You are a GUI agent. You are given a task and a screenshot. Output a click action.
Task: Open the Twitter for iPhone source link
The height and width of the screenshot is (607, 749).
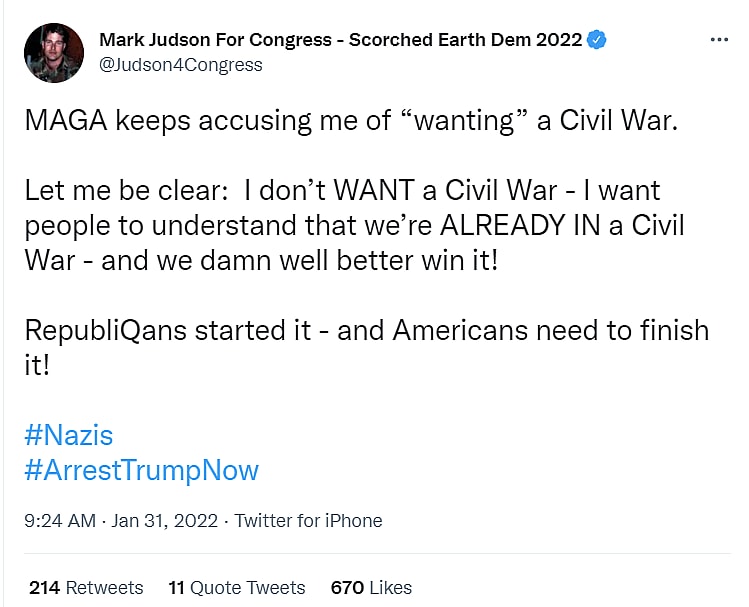tap(309, 521)
